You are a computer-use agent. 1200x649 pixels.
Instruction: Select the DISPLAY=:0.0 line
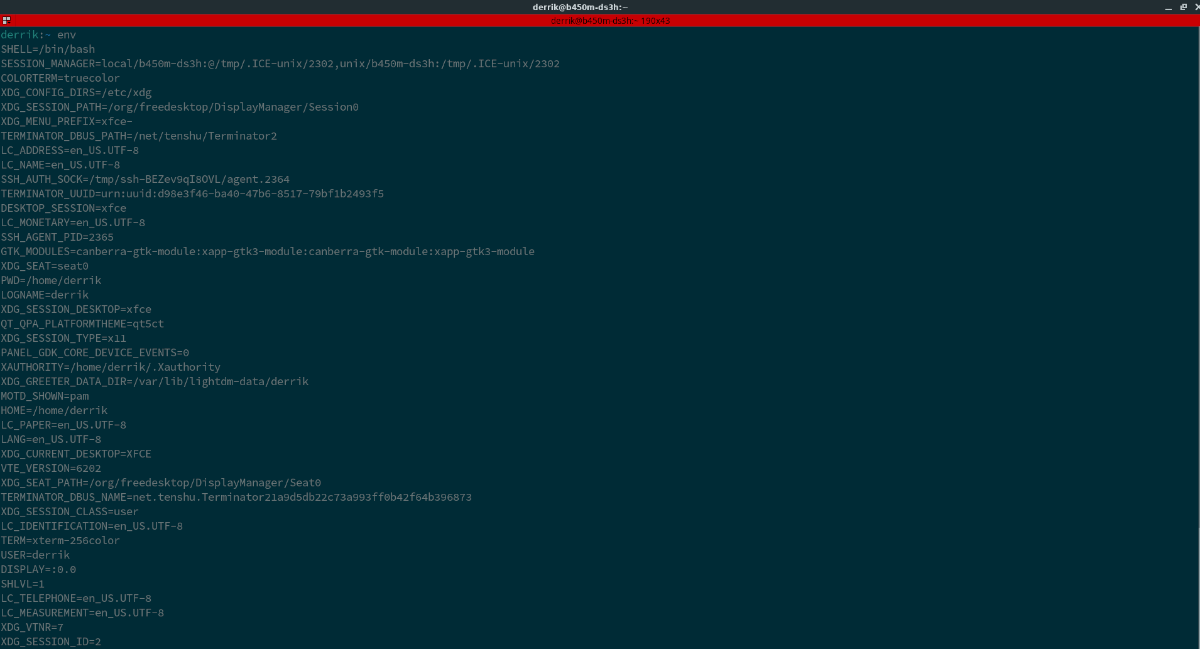(x=37, y=569)
